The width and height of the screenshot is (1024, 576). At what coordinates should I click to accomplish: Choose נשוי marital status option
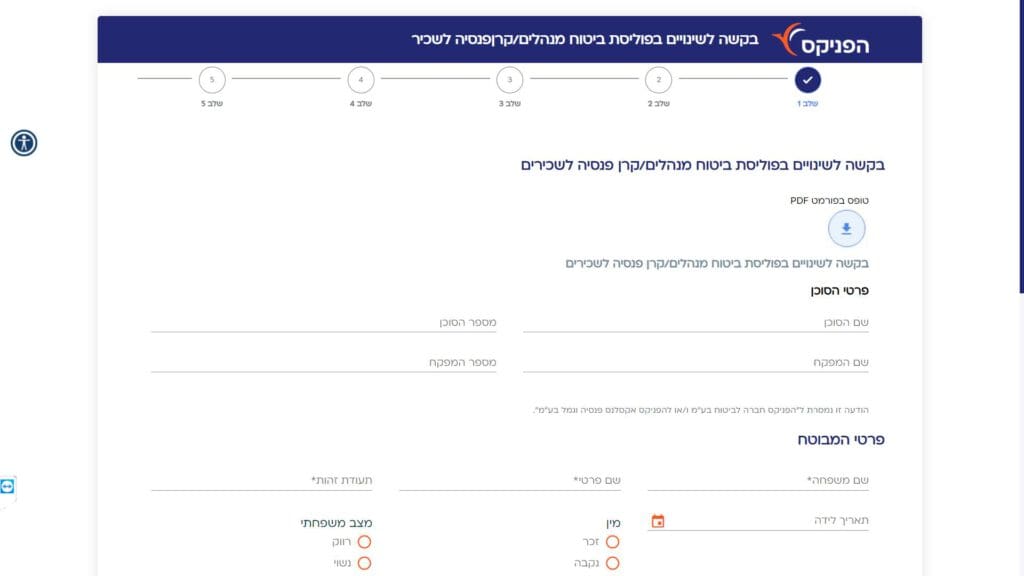pyautogui.click(x=364, y=563)
